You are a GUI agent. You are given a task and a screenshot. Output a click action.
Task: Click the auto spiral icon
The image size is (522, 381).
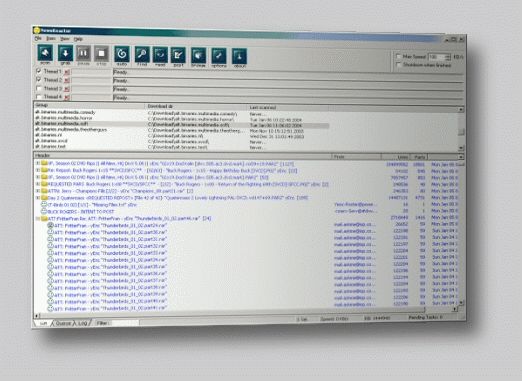tap(122, 55)
